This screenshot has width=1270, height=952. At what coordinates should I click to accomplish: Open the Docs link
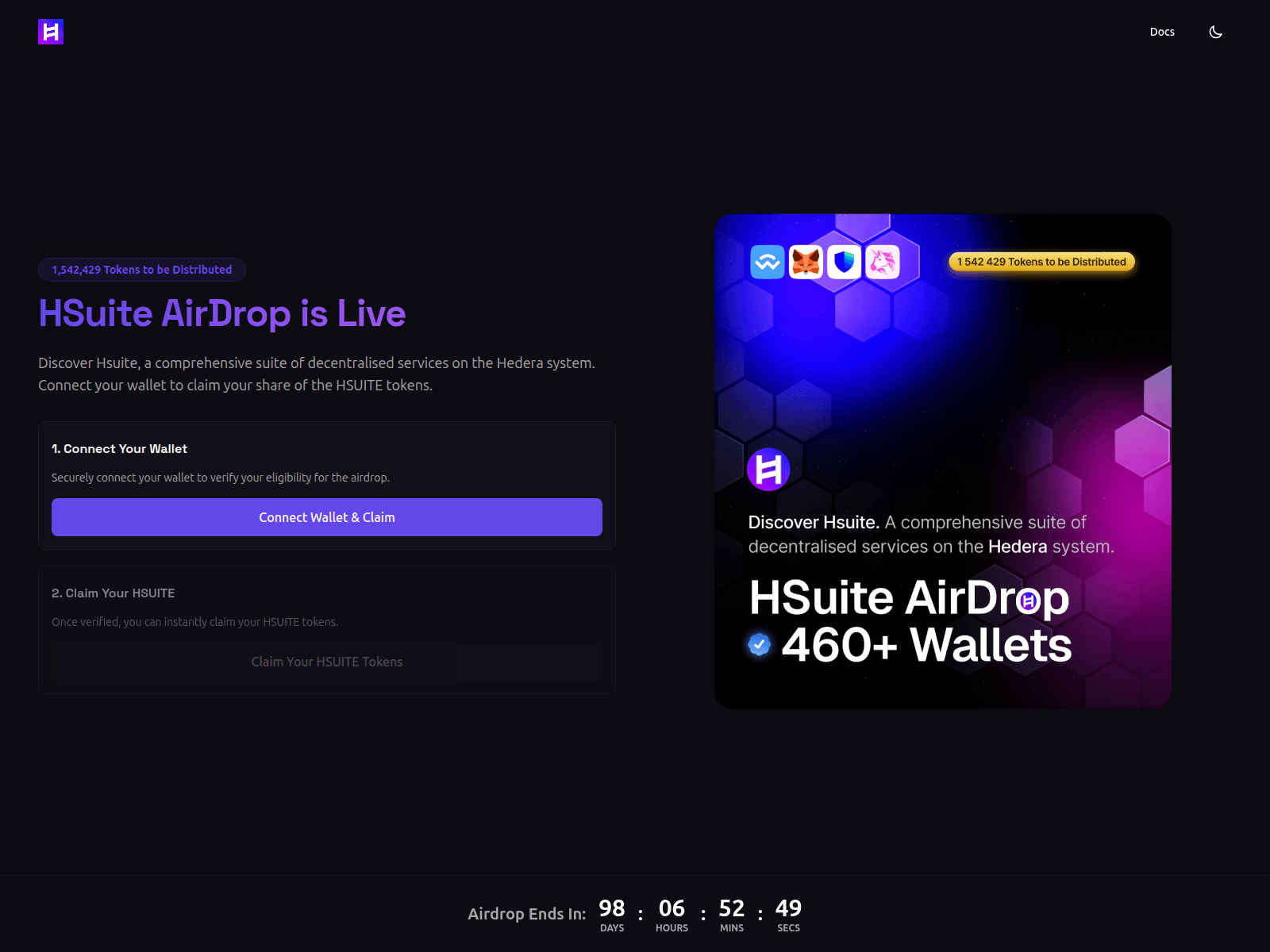1162,32
